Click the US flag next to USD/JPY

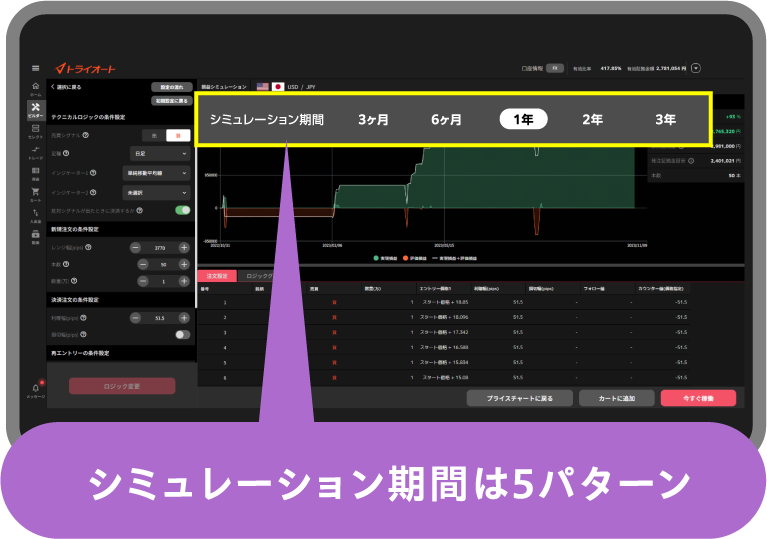tap(263, 87)
